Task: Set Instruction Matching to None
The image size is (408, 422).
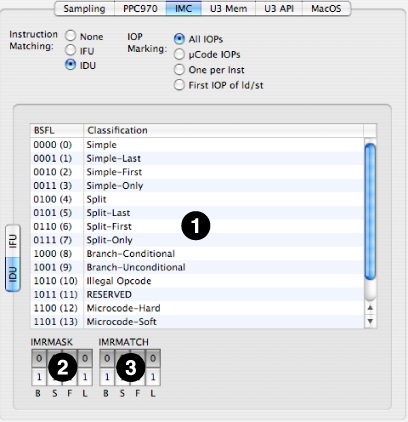Action: (70, 36)
